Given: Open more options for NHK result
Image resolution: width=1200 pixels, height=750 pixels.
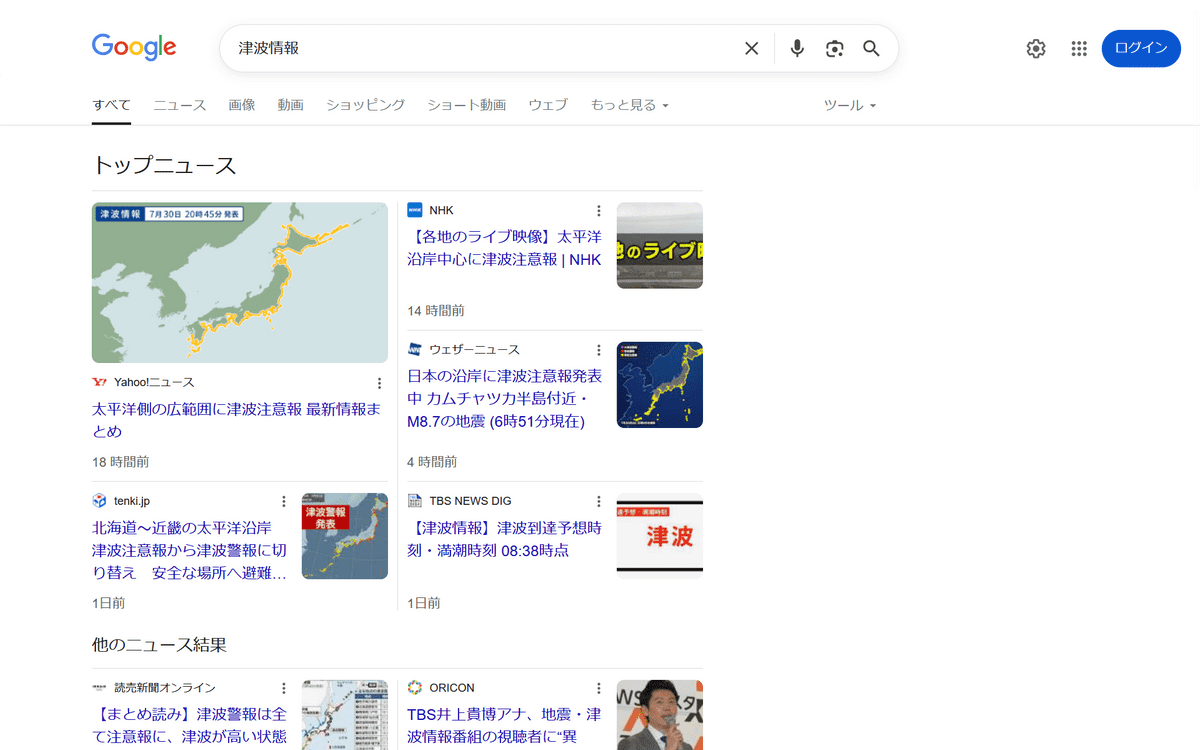Looking at the screenshot, I should (599, 211).
